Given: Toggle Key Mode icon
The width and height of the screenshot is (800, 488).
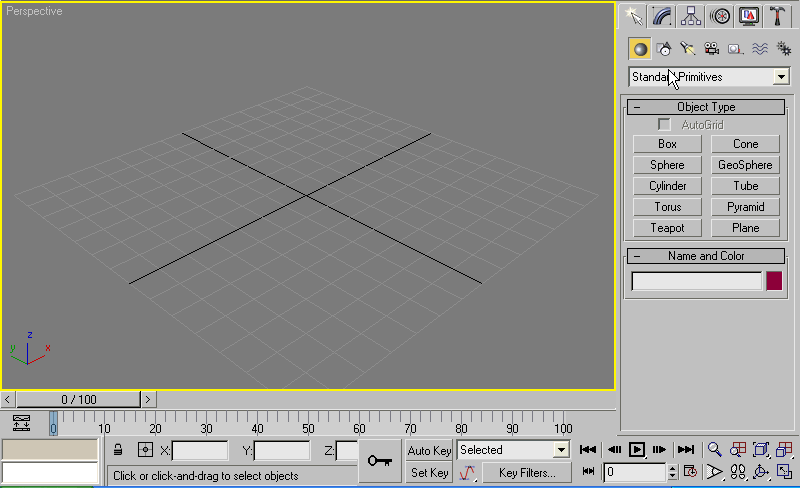Looking at the screenshot, I should coord(588,471).
